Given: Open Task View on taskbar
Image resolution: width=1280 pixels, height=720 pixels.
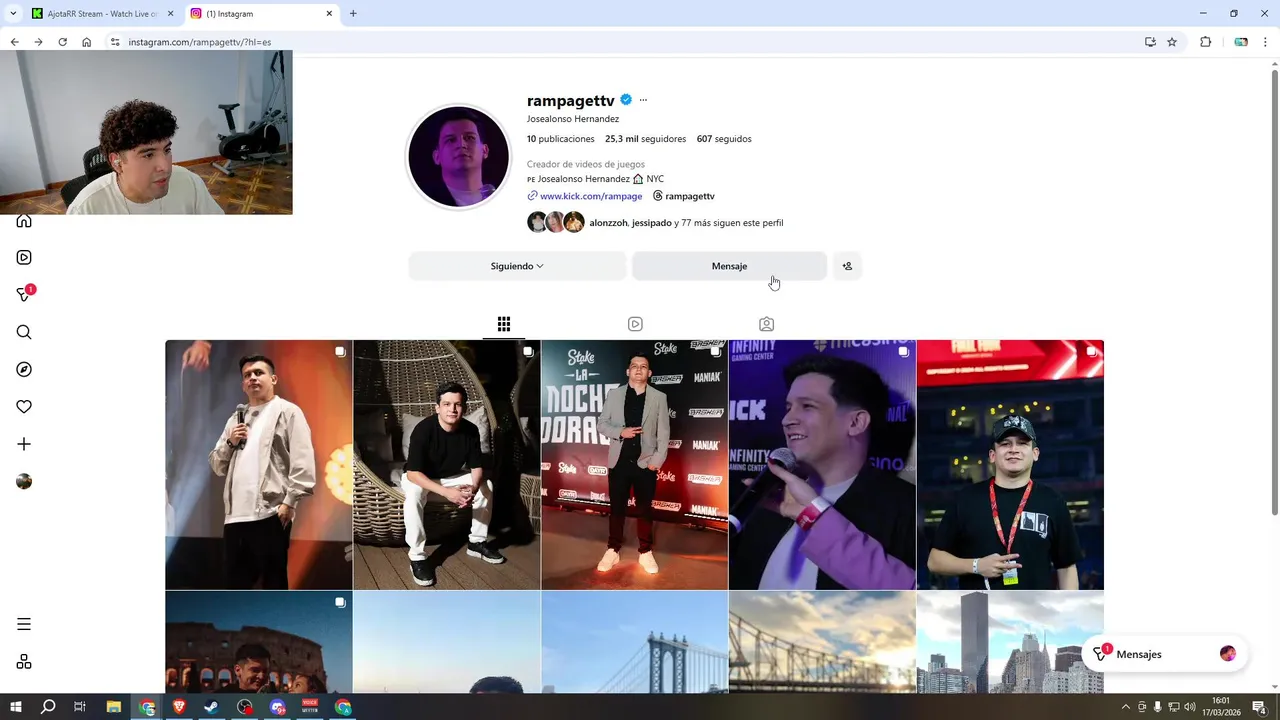Looking at the screenshot, I should pos(80,707).
